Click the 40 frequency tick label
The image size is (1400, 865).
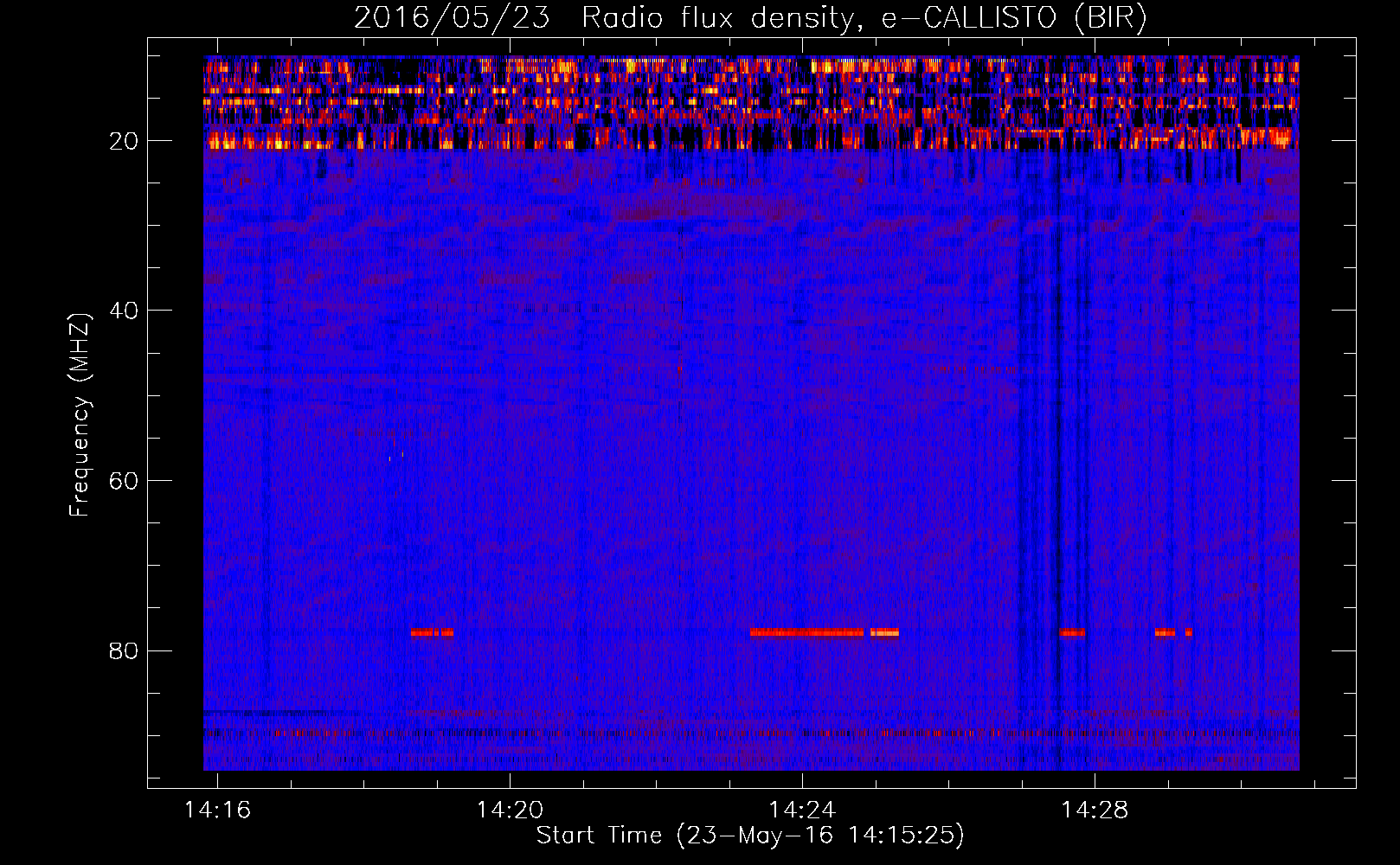pyautogui.click(x=124, y=311)
